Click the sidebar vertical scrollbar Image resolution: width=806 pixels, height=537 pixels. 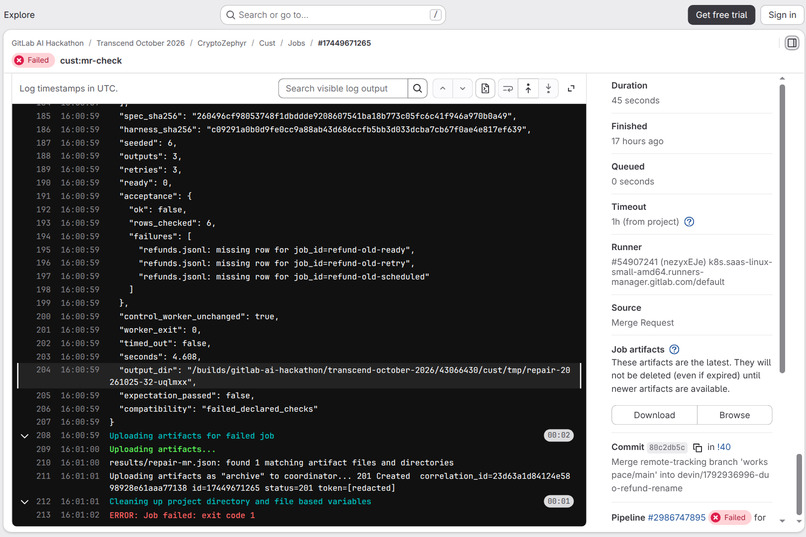pyautogui.click(x=782, y=229)
